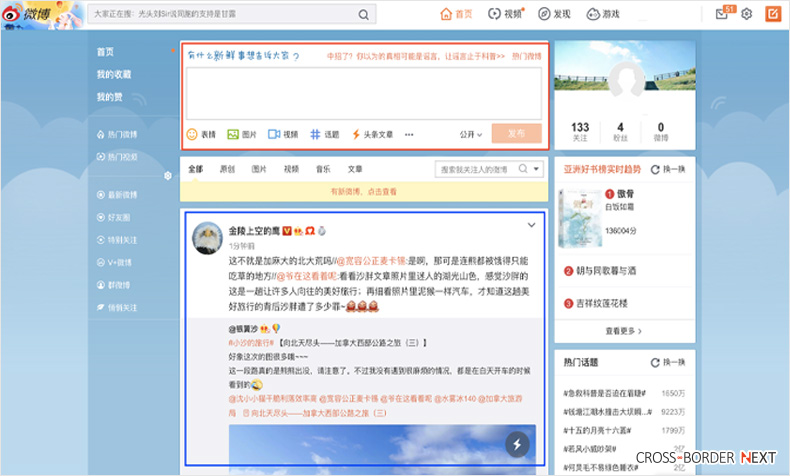This screenshot has height=476, width=790.
Task: Switch to the 视频 feed tab
Action: point(291,169)
